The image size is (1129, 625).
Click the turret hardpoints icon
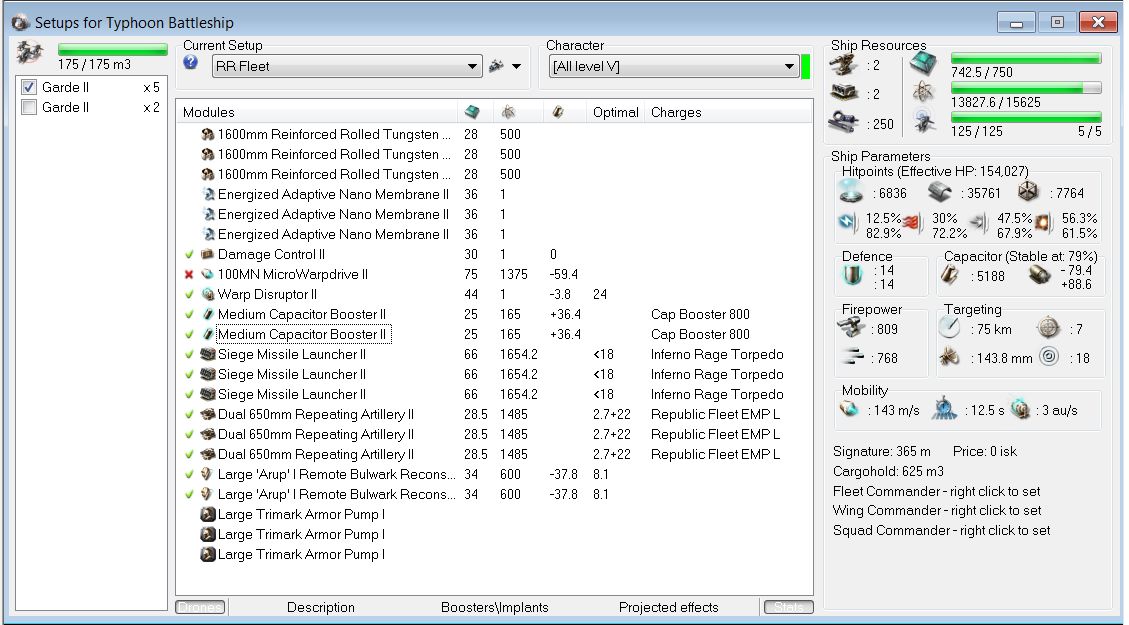(x=843, y=65)
